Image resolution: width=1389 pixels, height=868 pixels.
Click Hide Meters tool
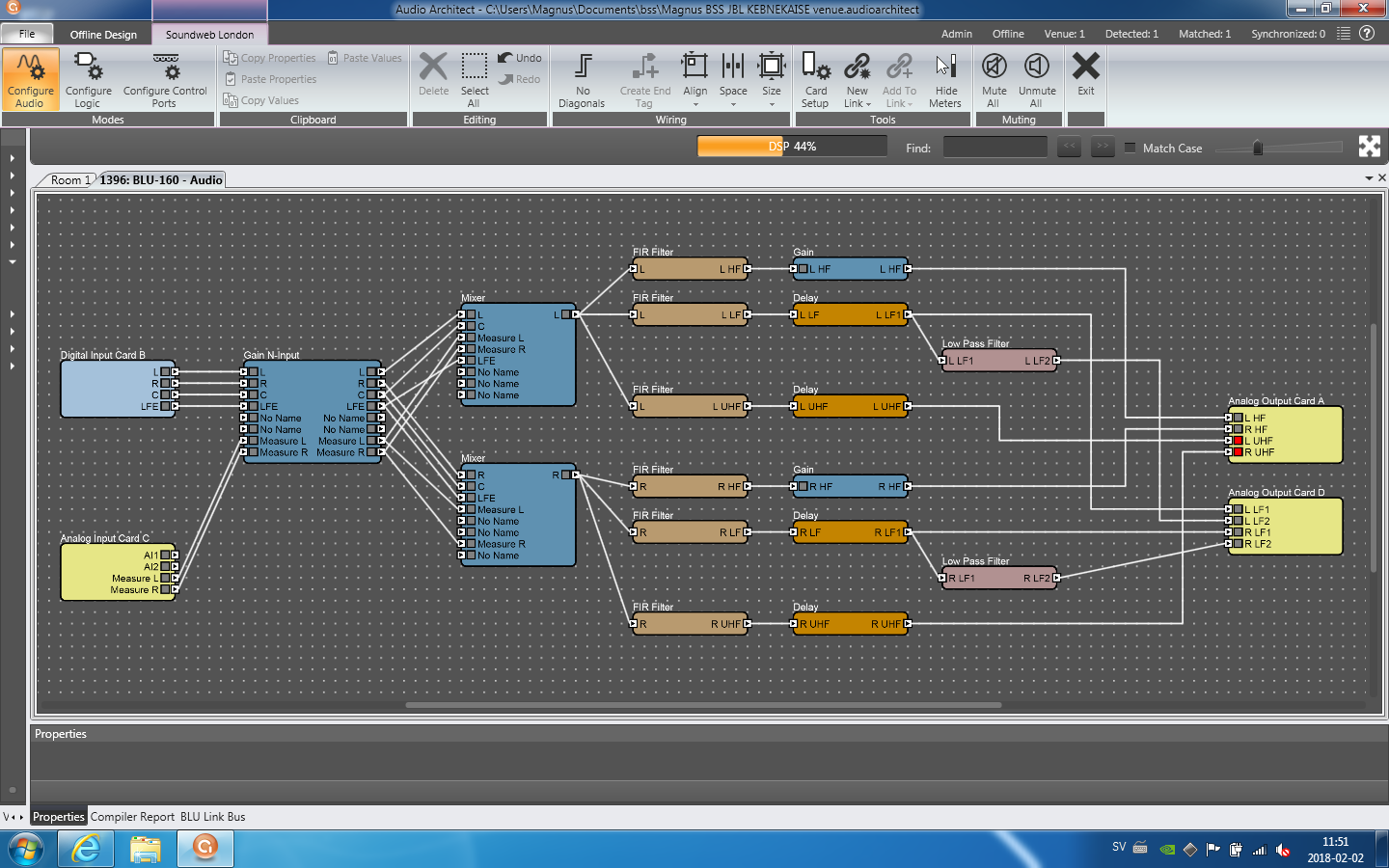pyautogui.click(x=945, y=79)
